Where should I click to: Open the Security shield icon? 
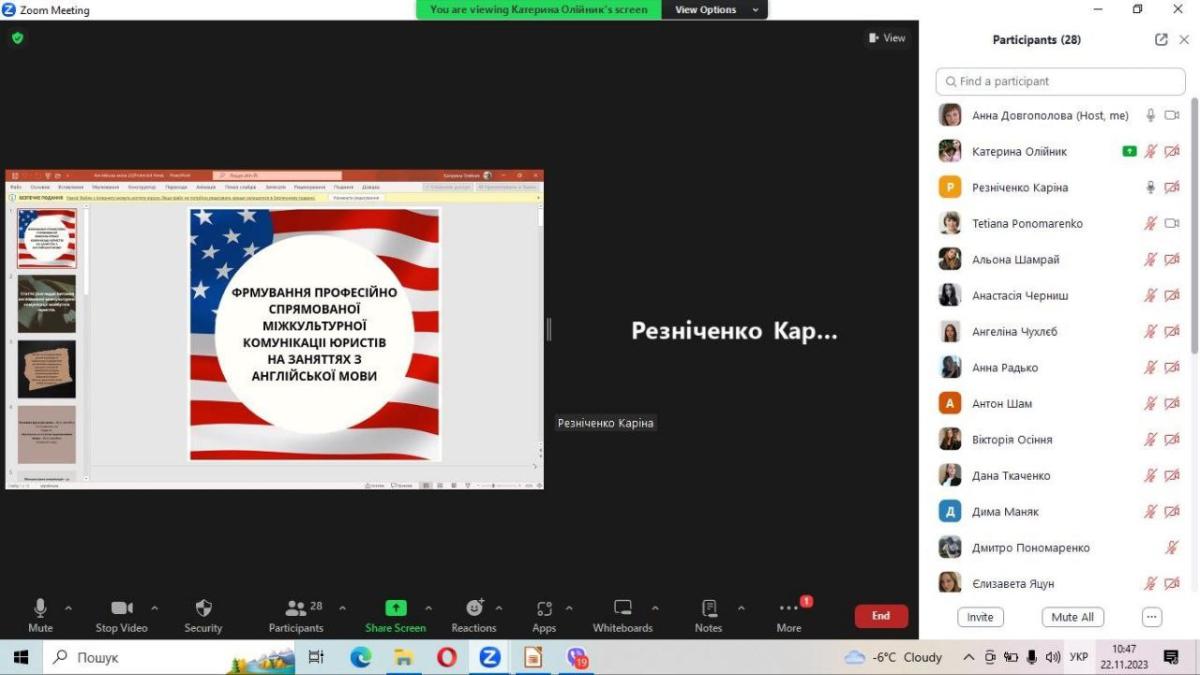tap(203, 608)
